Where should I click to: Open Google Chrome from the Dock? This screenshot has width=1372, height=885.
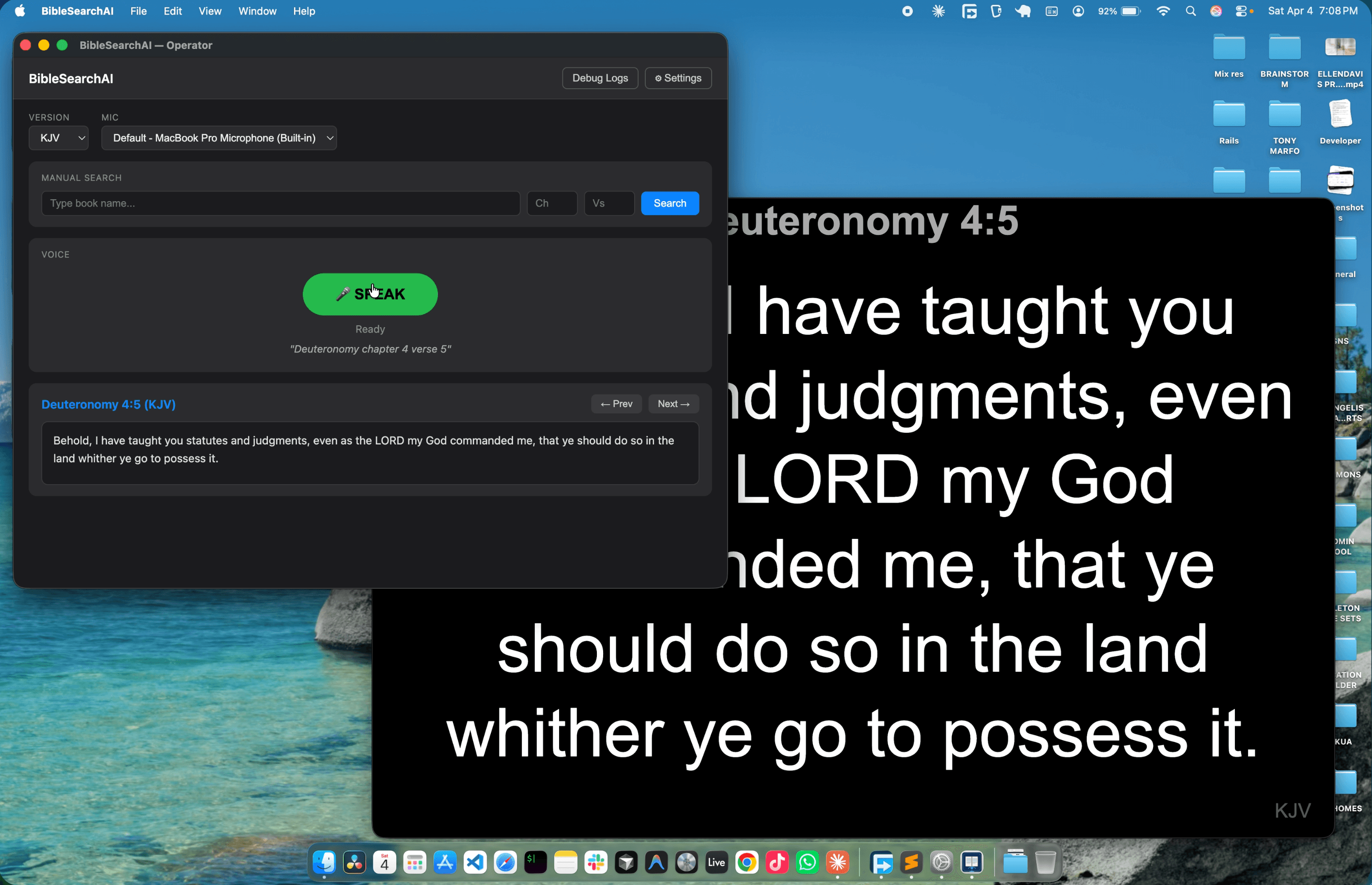pos(747,863)
